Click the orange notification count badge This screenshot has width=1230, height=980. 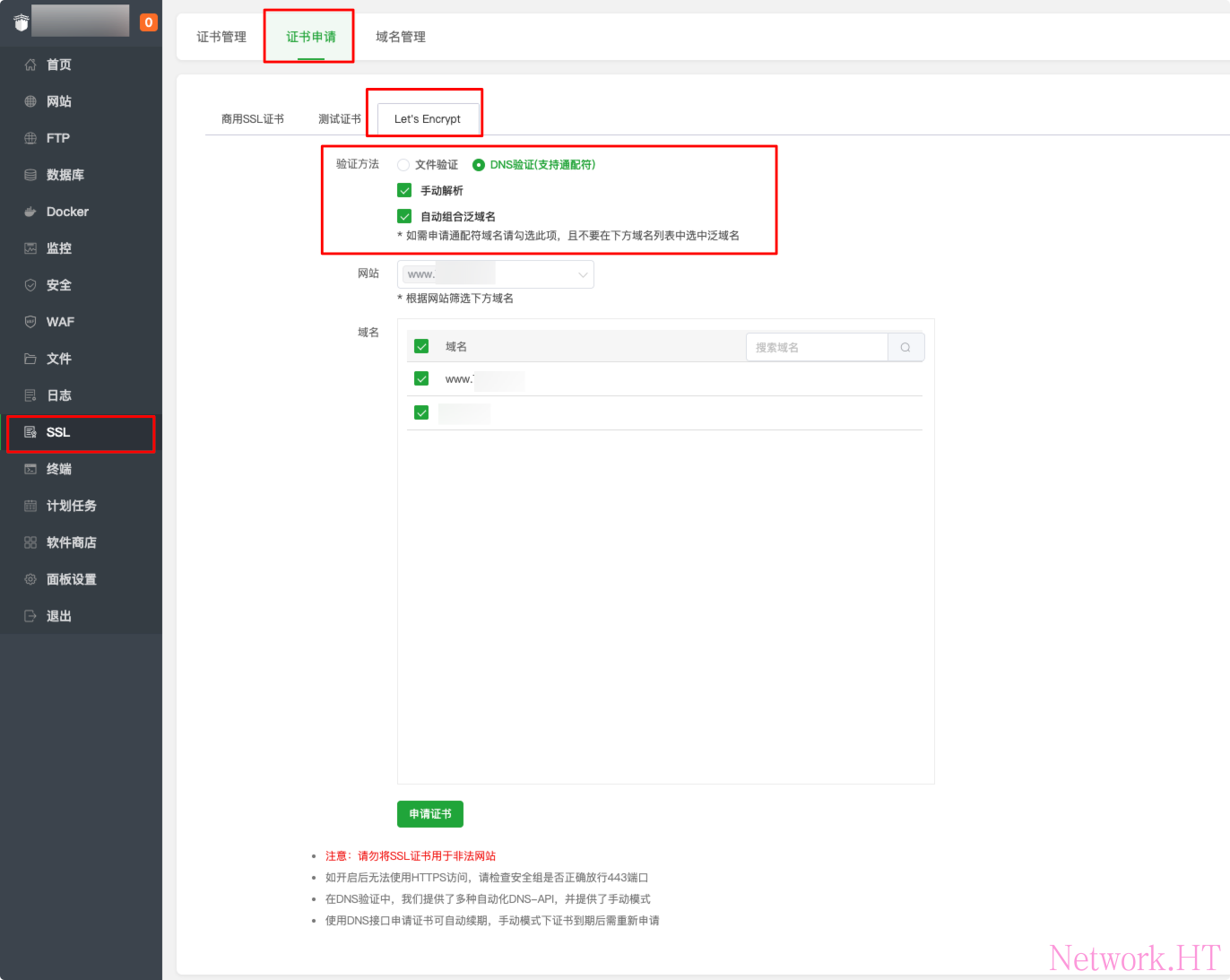[149, 22]
